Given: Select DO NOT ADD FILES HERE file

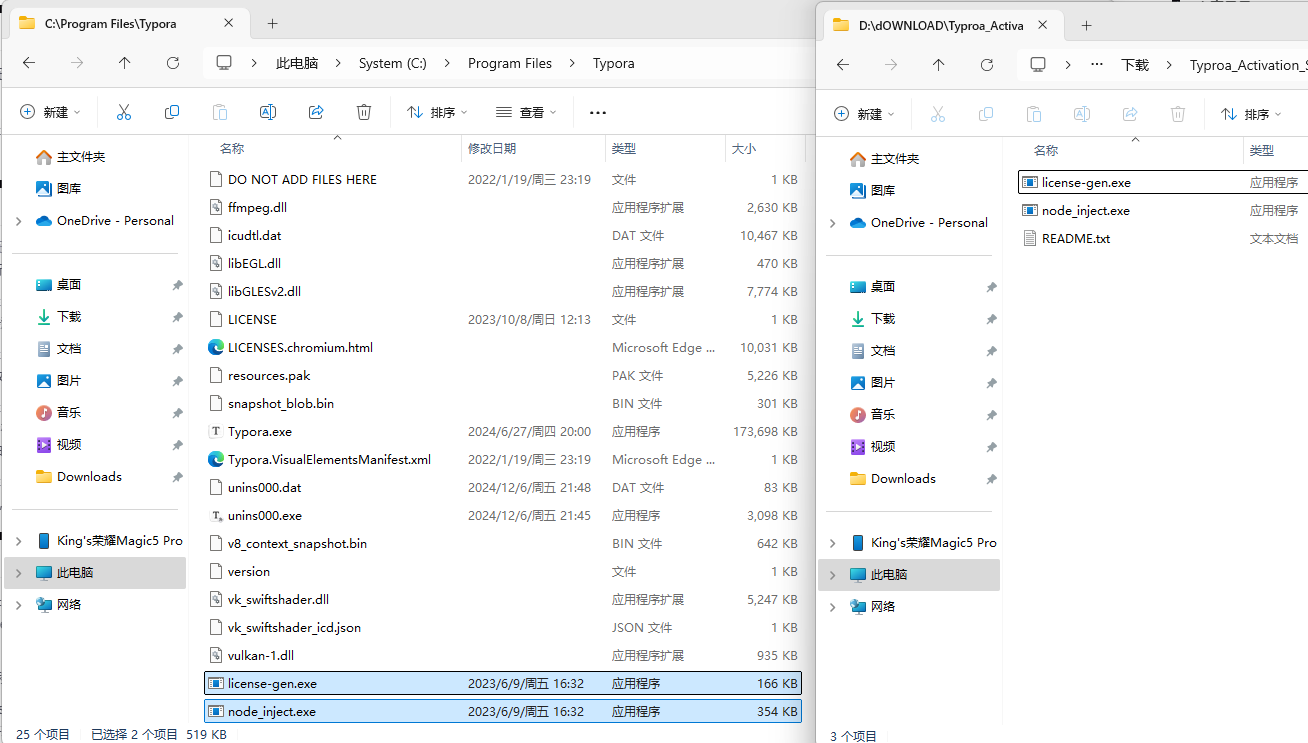Looking at the screenshot, I should (x=503, y=179).
